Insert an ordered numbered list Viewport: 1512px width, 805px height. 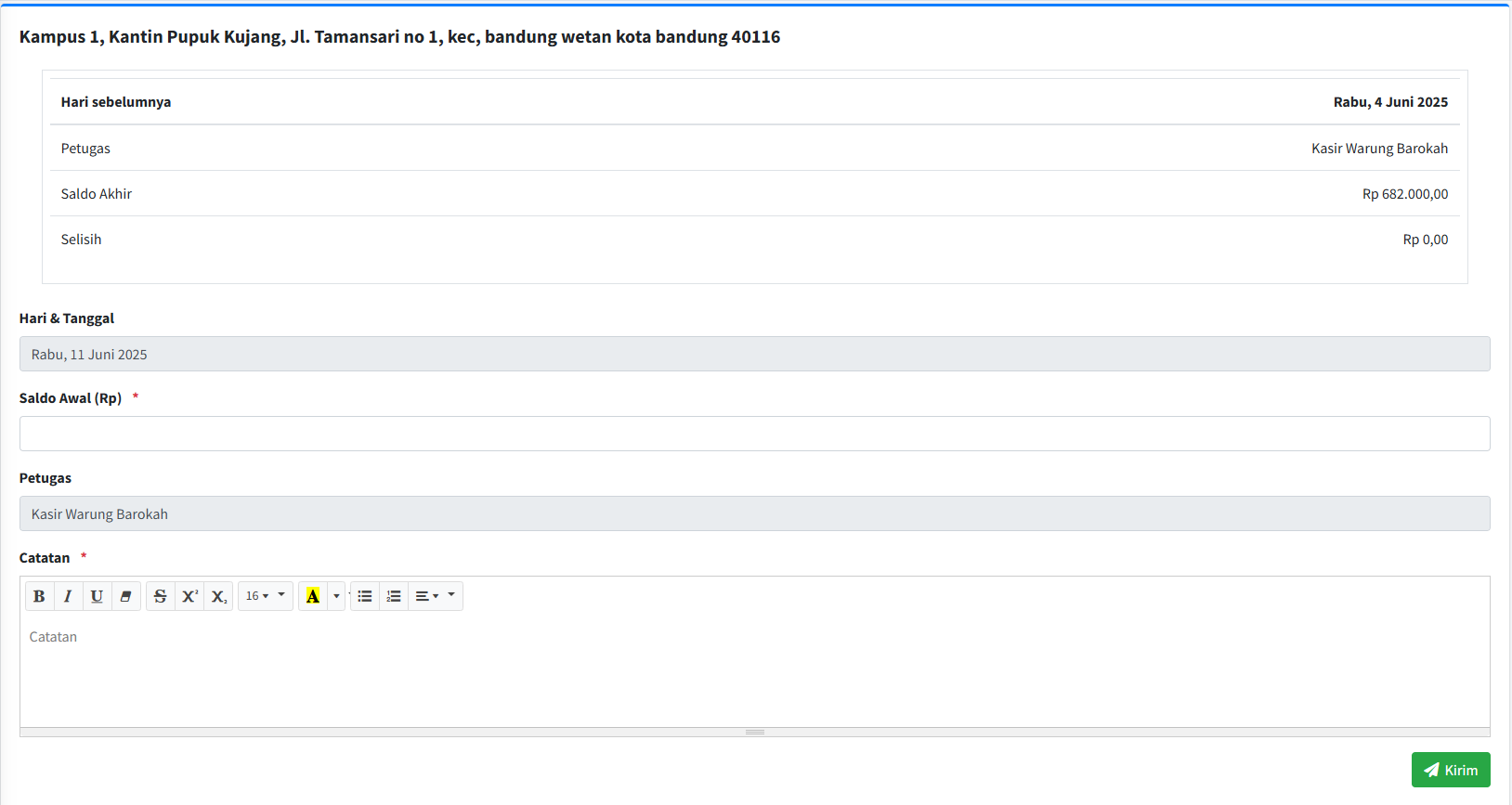click(394, 596)
